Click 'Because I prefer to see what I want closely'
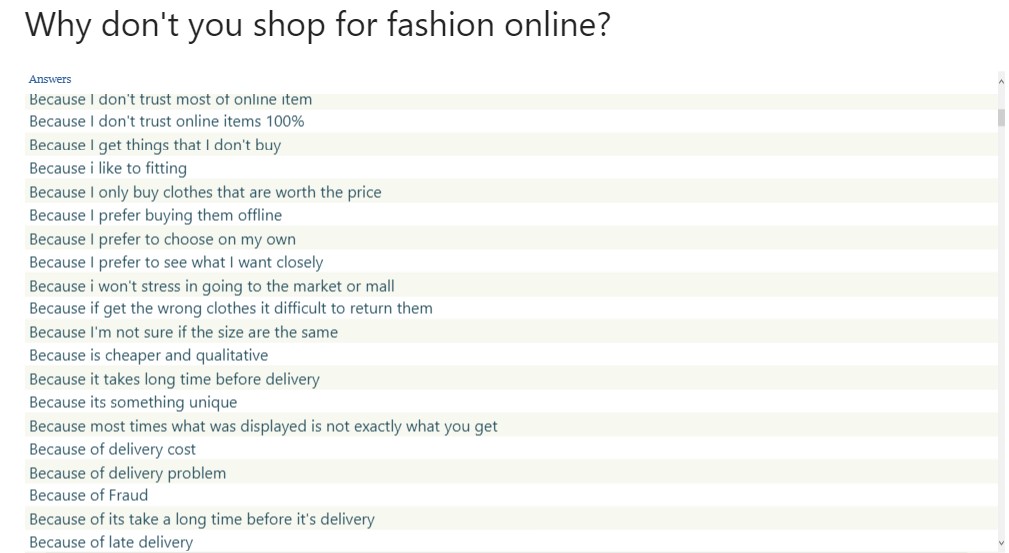The width and height of the screenshot is (1009, 553). pos(176,262)
